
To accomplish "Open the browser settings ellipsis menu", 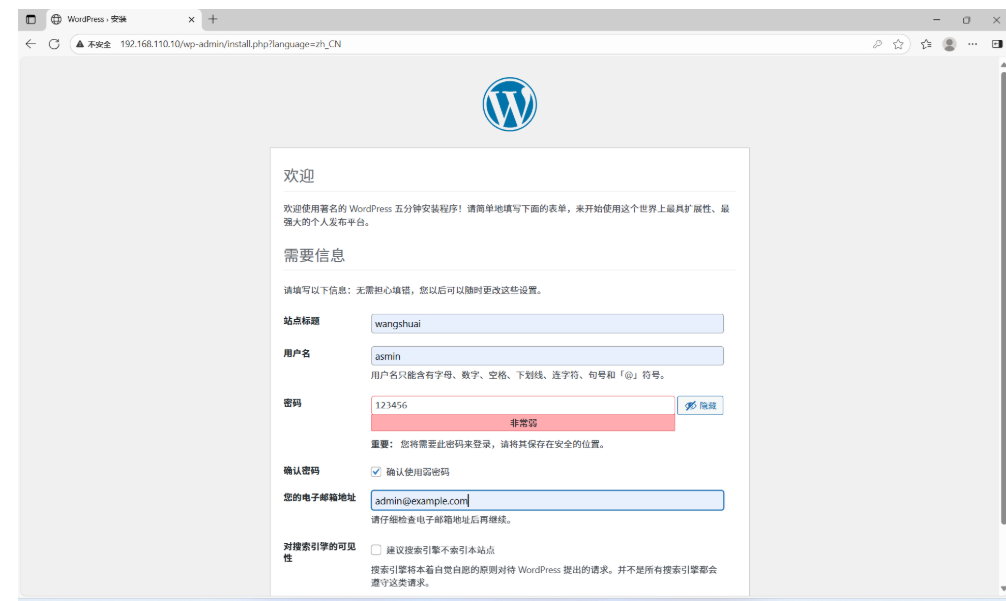I will [x=973, y=44].
